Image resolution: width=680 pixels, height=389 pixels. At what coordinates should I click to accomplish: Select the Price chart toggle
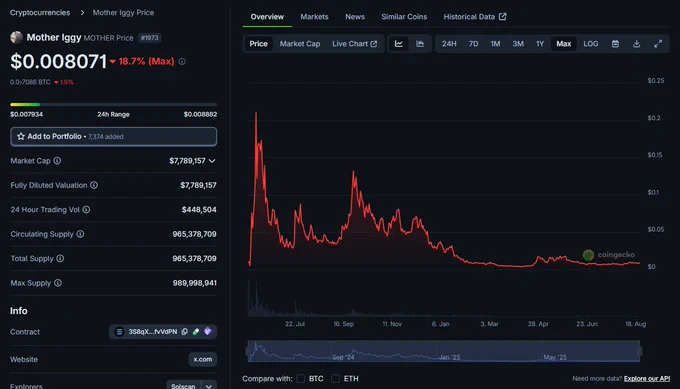(x=258, y=44)
